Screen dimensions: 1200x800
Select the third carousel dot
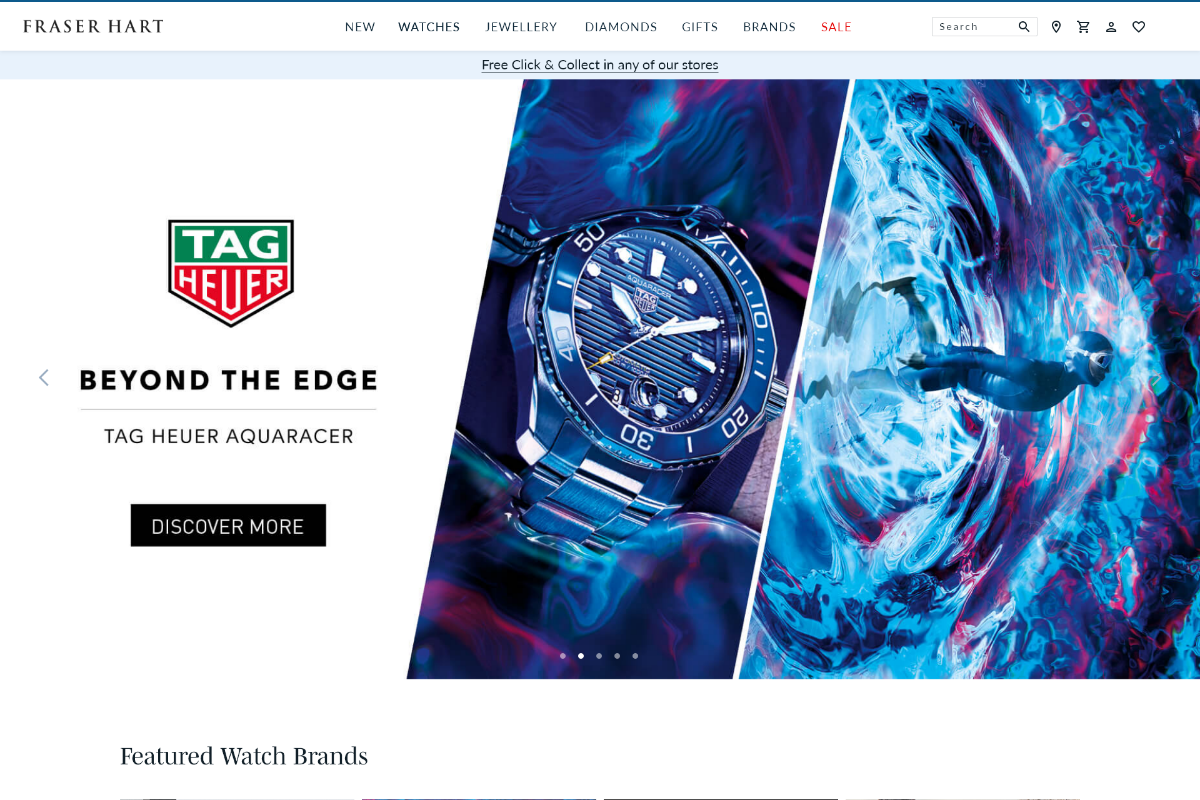pos(599,656)
